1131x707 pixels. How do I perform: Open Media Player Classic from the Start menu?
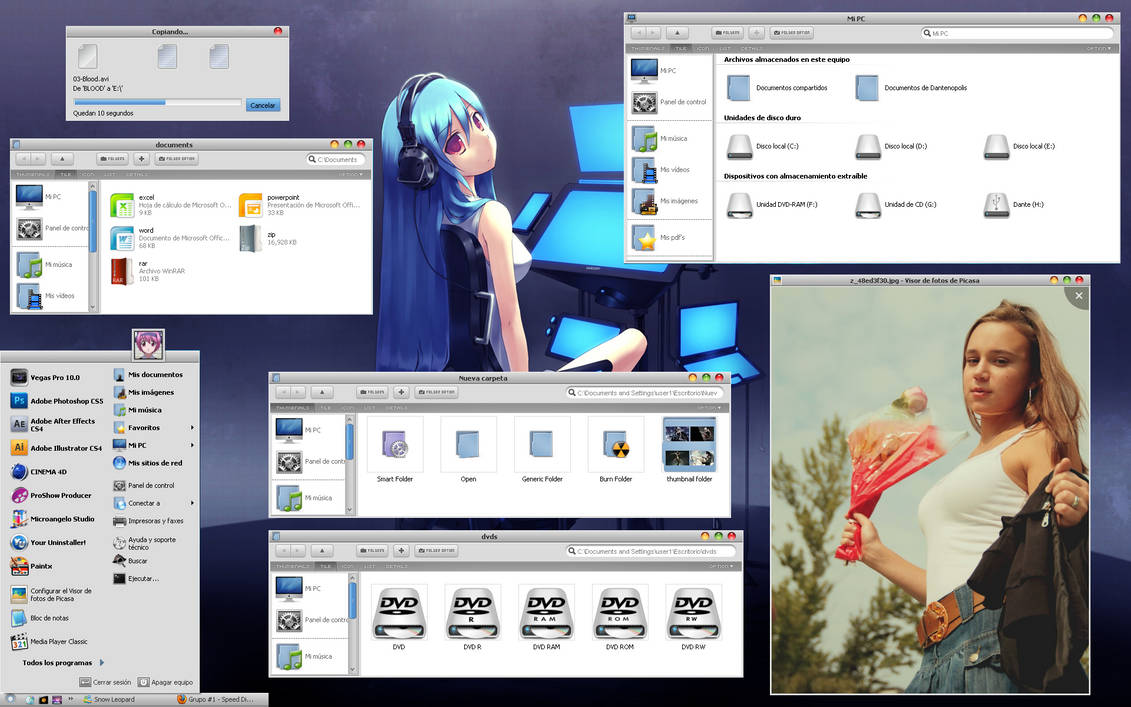coord(56,641)
